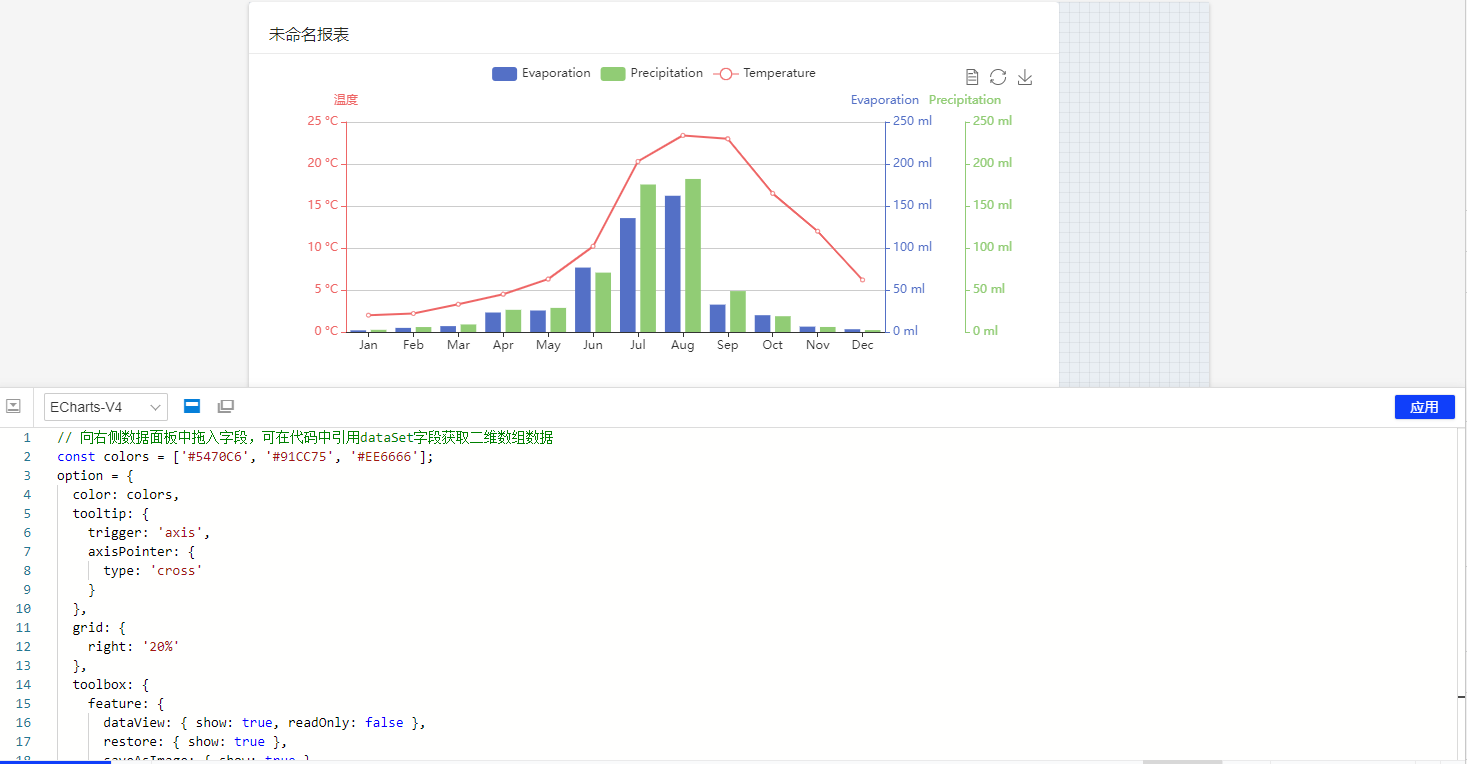Image resolution: width=1467 pixels, height=764 pixels.
Task: Click the 25 °C axis label
Action: pos(323,121)
